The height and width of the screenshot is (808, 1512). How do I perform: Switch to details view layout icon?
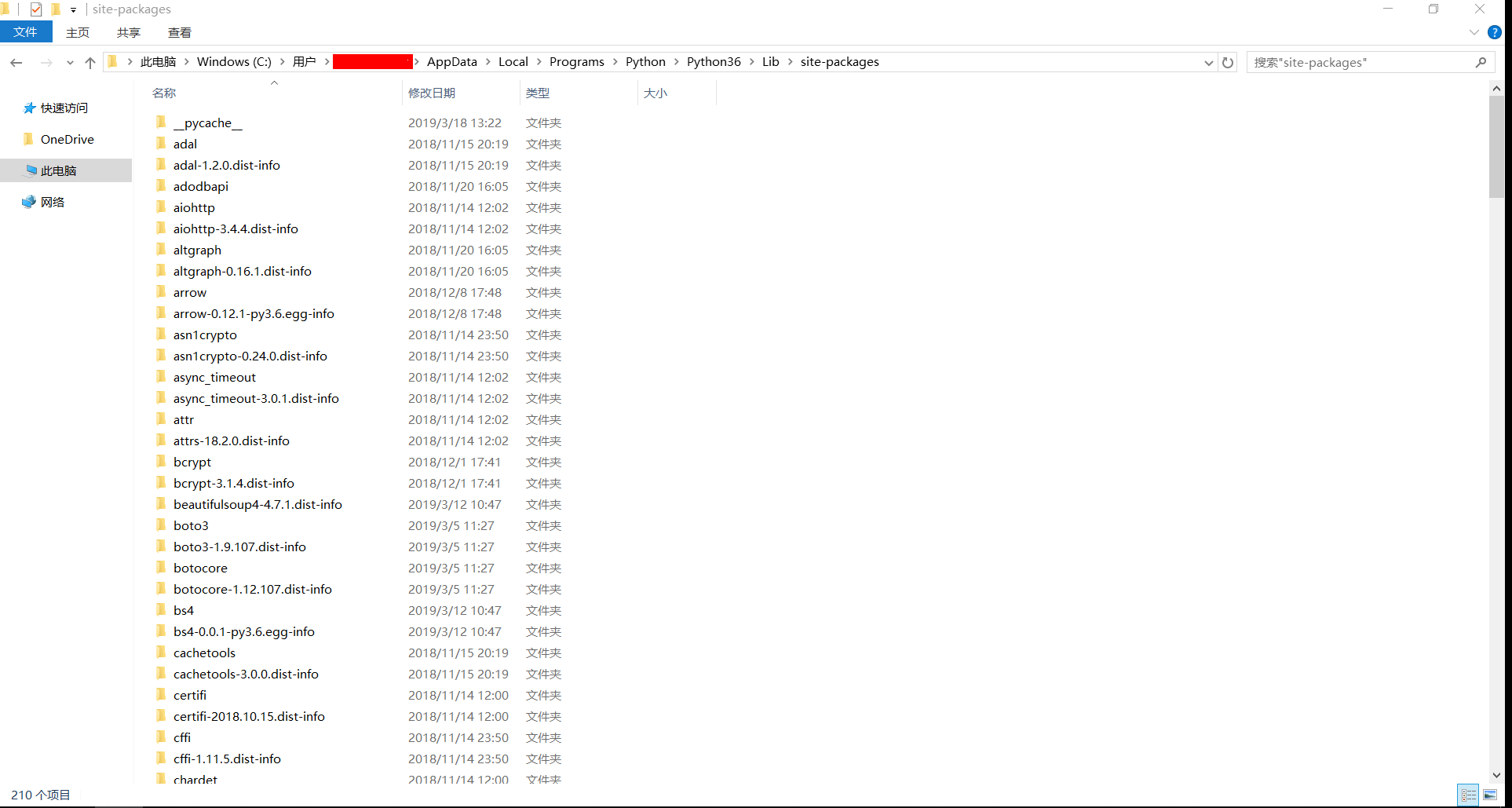pyautogui.click(x=1468, y=795)
